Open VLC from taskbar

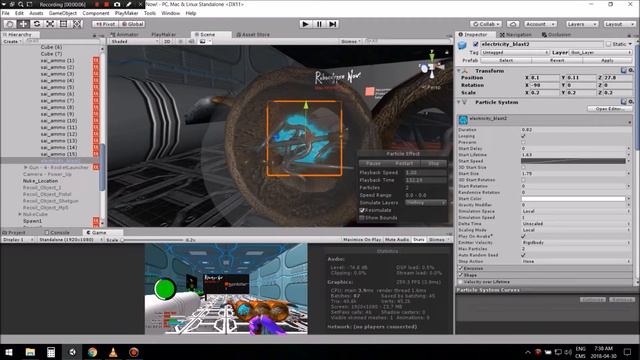113,352
